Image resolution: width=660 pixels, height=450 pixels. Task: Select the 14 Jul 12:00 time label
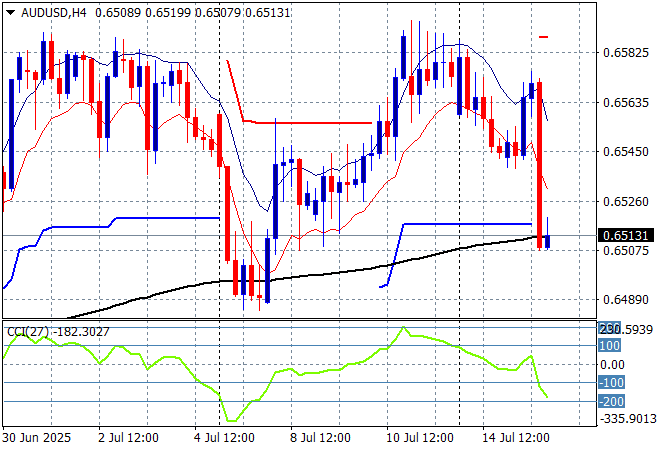[515, 438]
